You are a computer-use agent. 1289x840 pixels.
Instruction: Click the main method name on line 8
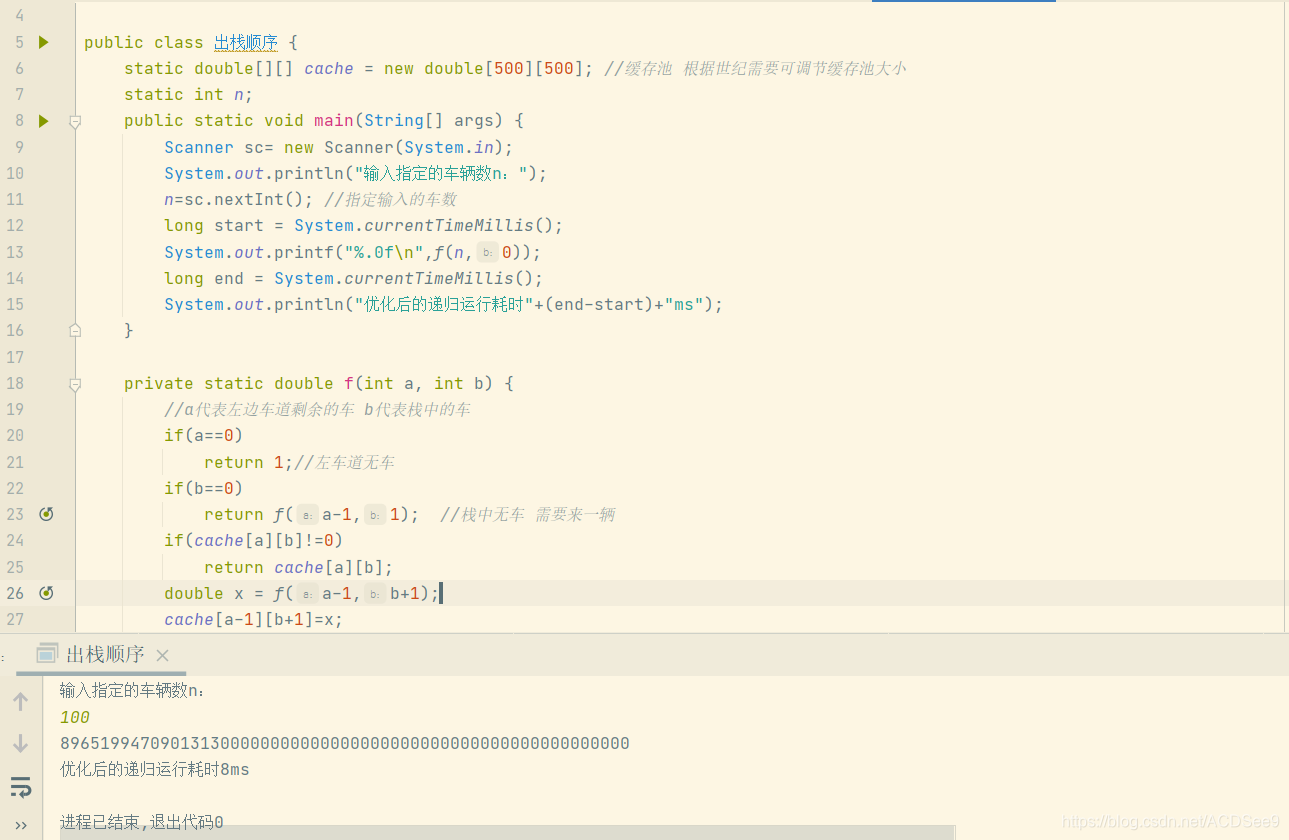pos(334,121)
